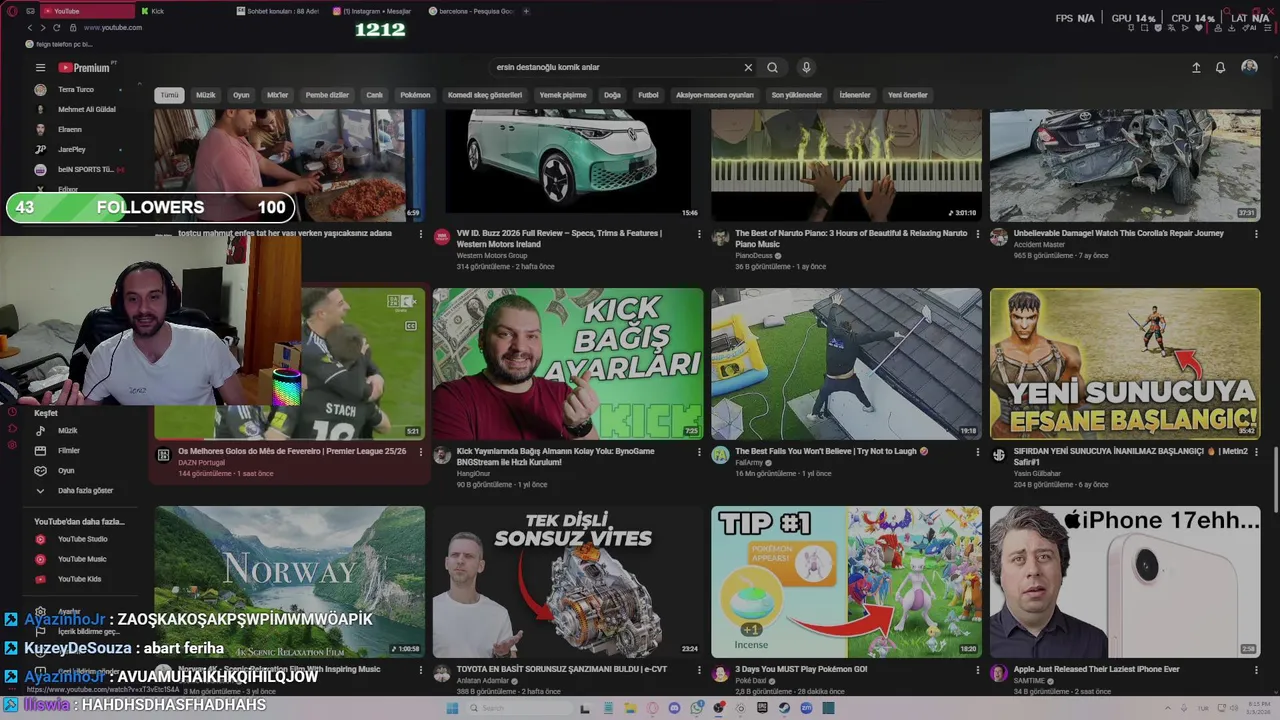Select the Canlı filter chip

click(x=374, y=95)
